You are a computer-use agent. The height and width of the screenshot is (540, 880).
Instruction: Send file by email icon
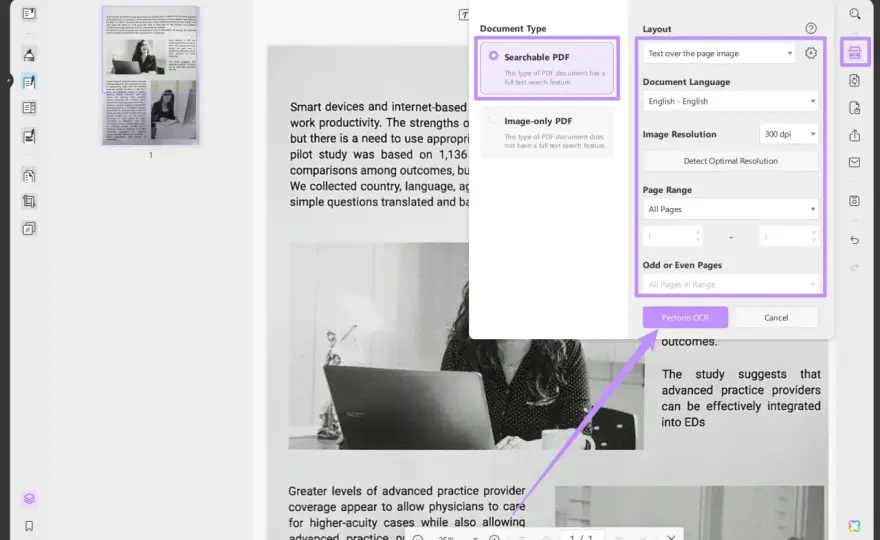[854, 162]
